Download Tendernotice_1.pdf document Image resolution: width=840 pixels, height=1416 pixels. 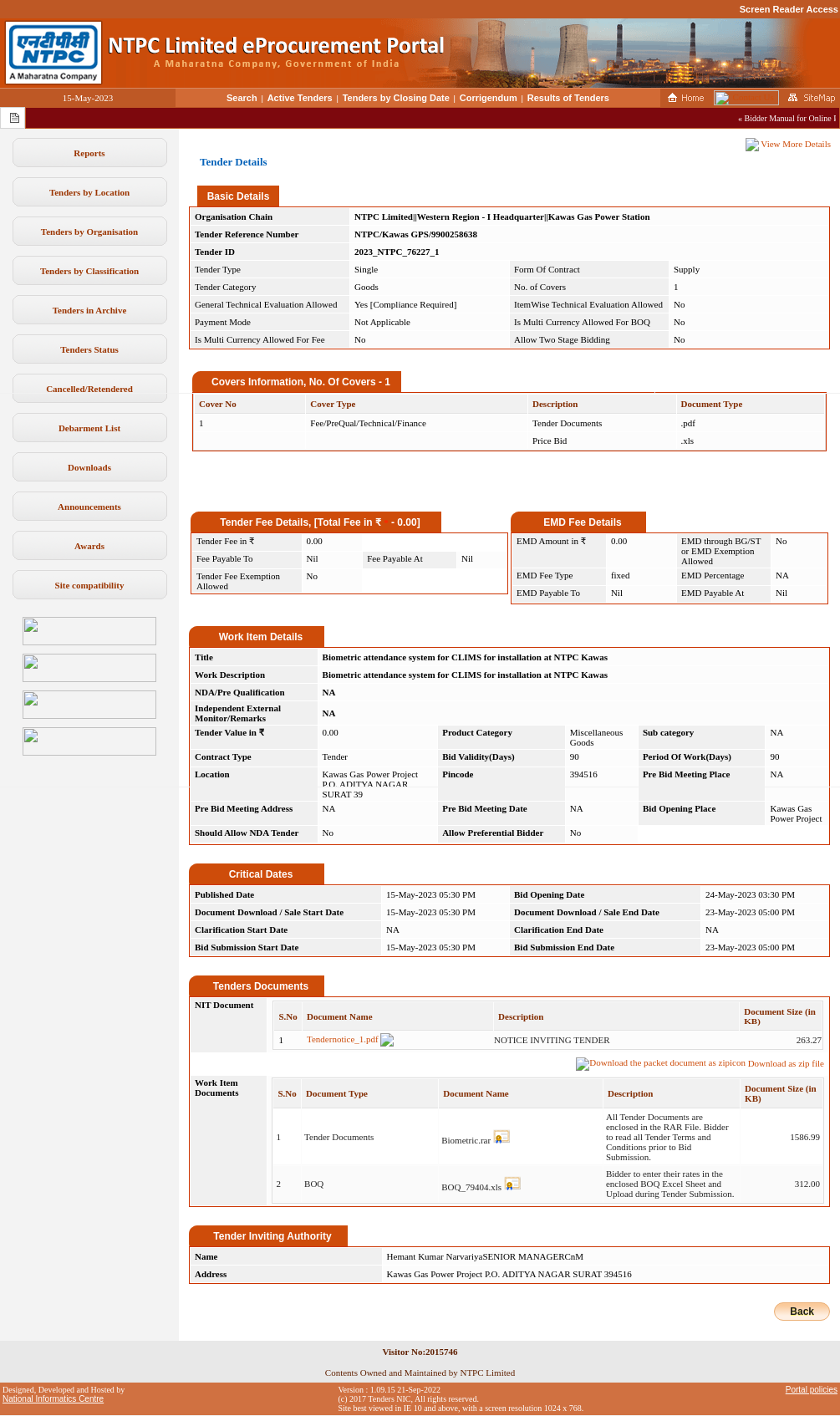point(342,1039)
